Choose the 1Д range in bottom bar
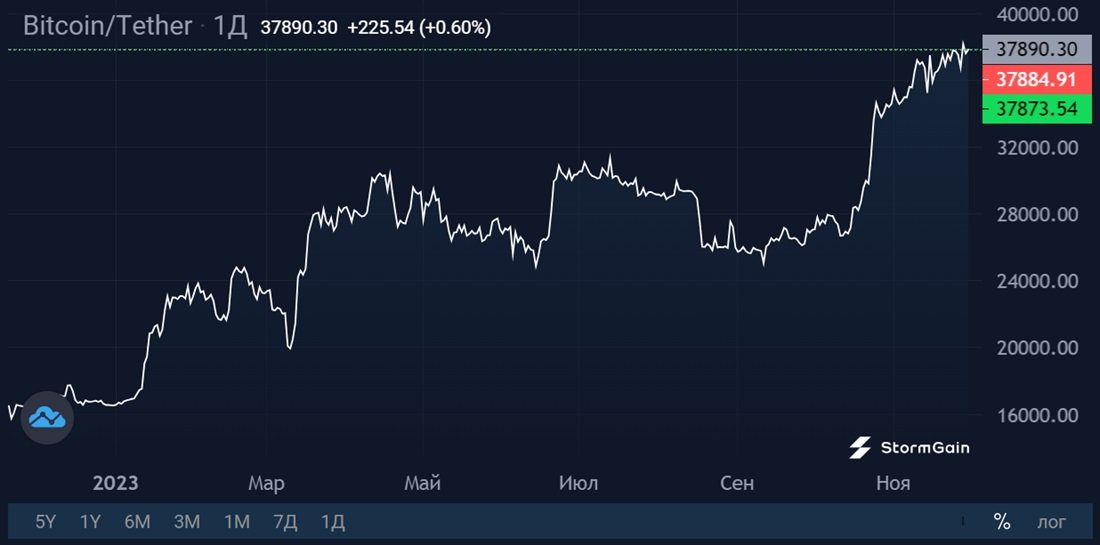The height and width of the screenshot is (545, 1100). tap(333, 522)
